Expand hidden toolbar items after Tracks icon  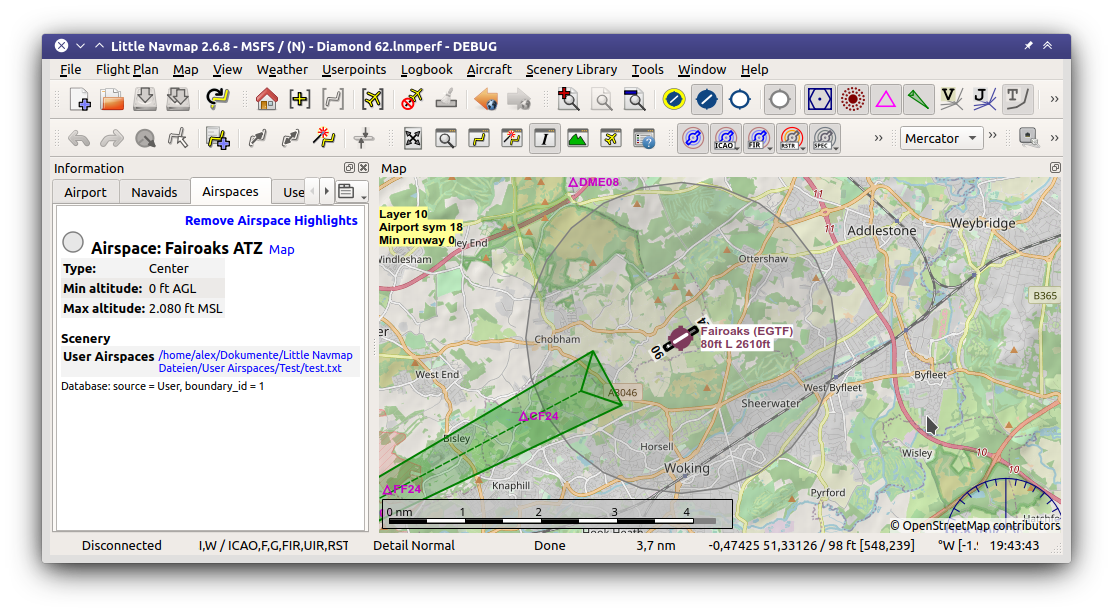pos(1054,99)
